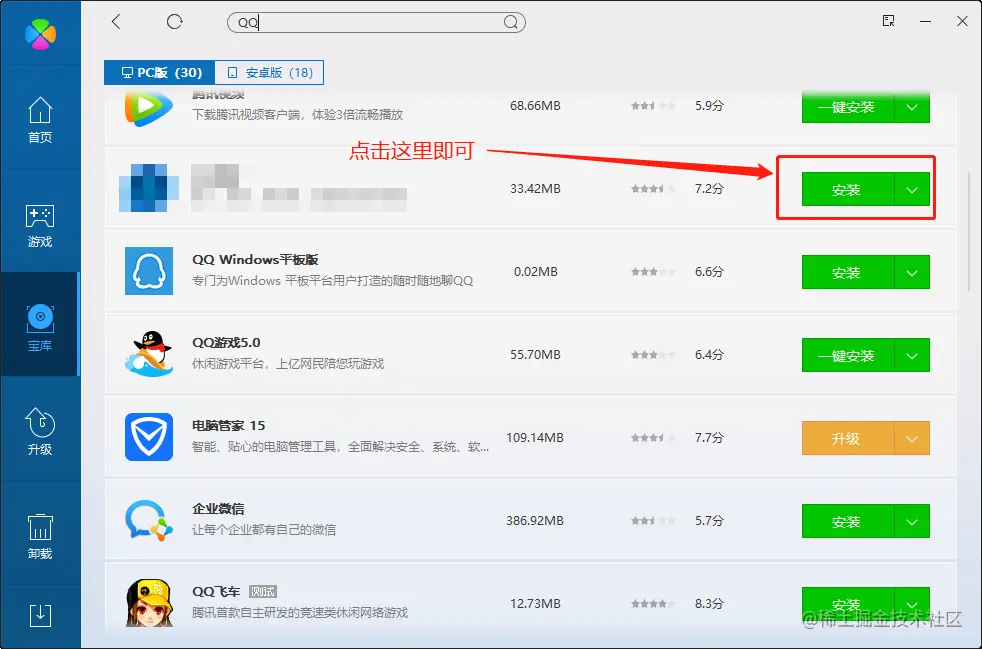Expand upgrade options for 电脑管家 15
Image resolution: width=982 pixels, height=649 pixels.
click(x=912, y=439)
